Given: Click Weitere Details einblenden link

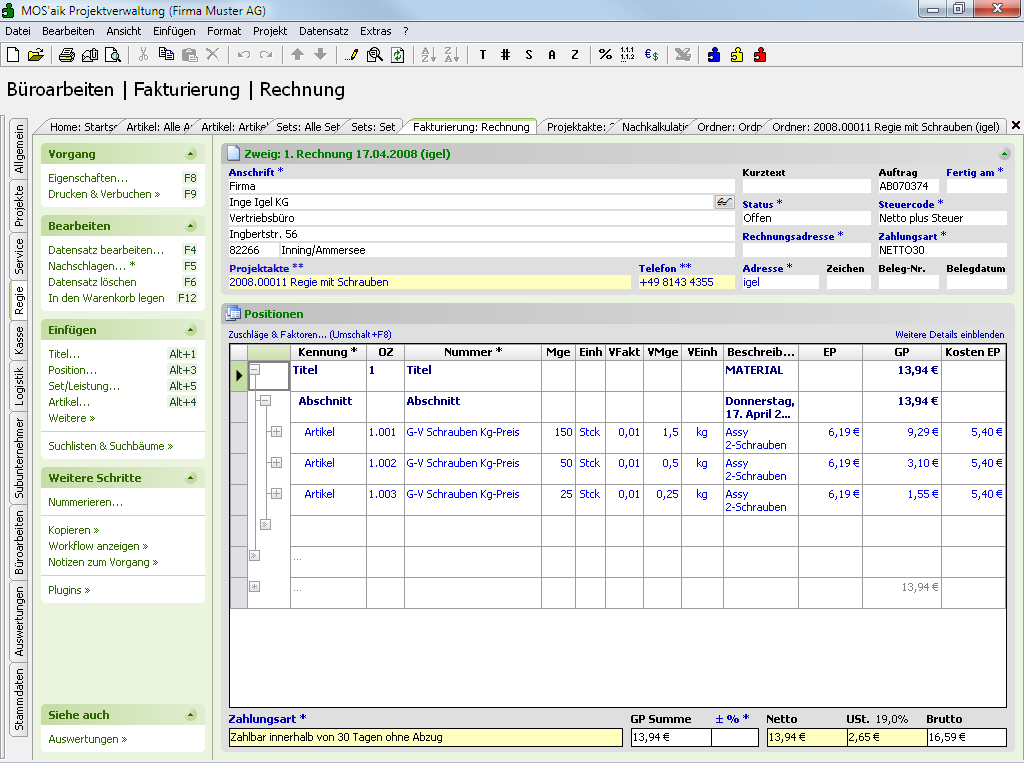Looking at the screenshot, I should [x=949, y=335].
